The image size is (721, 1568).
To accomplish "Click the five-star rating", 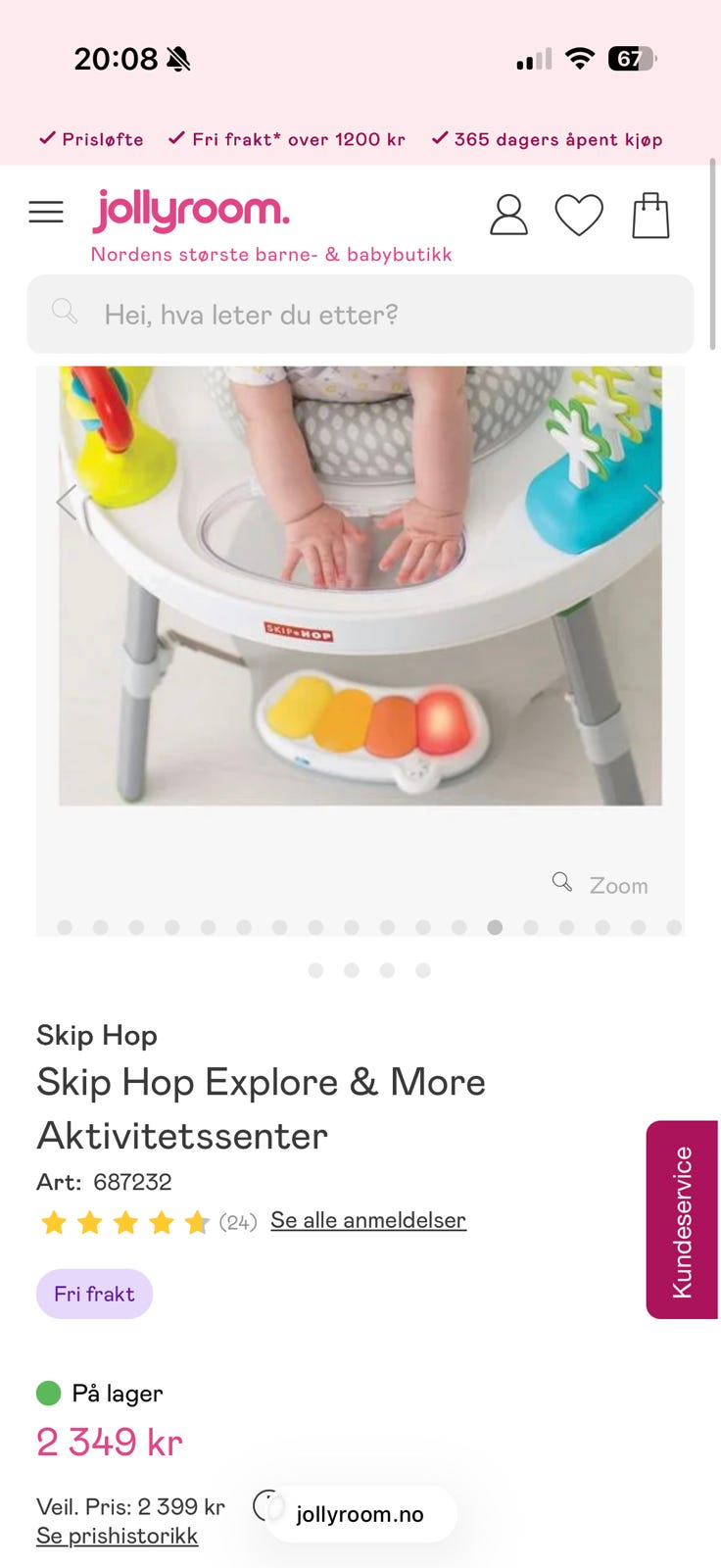I will (x=124, y=1222).
